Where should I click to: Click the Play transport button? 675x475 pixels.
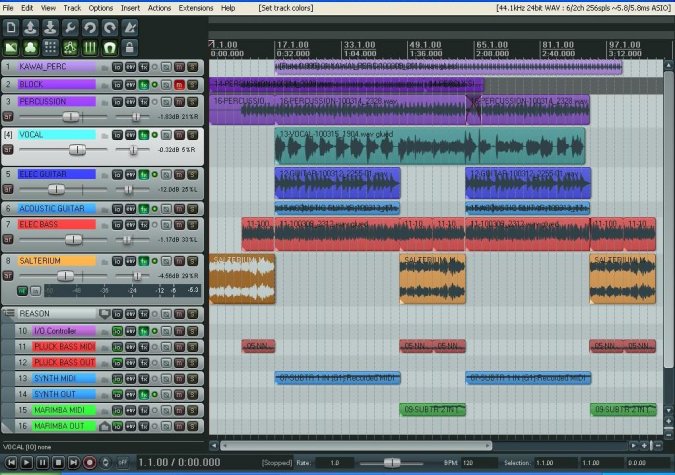click(x=27, y=463)
